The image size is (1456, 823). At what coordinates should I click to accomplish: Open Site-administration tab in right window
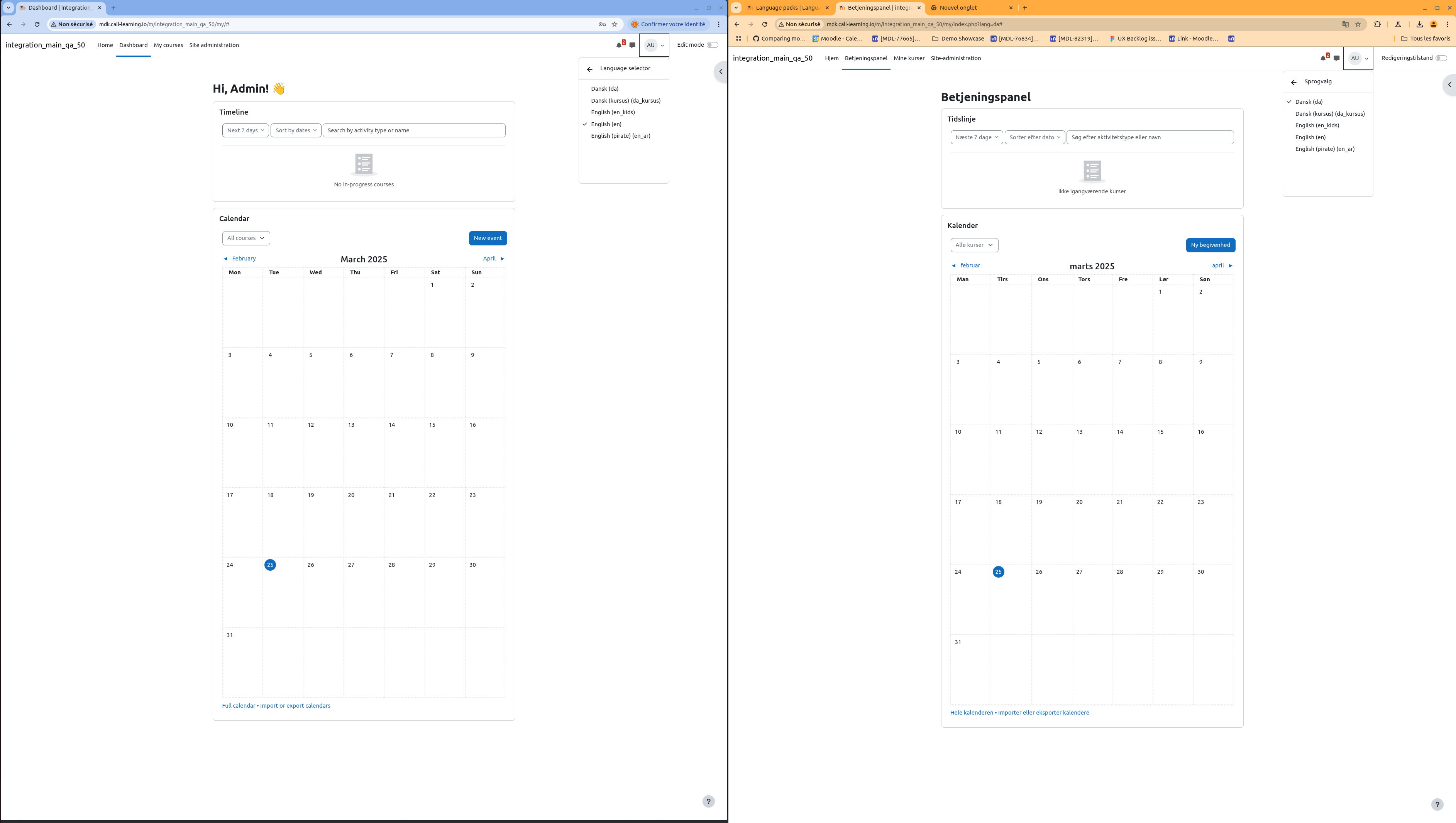coord(956,58)
